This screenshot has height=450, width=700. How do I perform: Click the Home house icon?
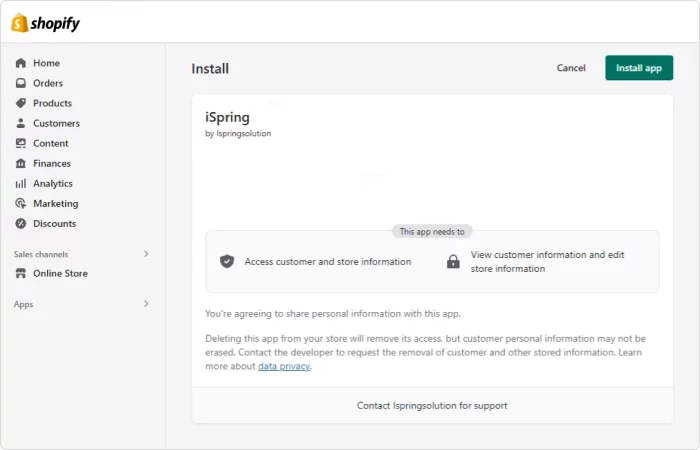click(21, 63)
